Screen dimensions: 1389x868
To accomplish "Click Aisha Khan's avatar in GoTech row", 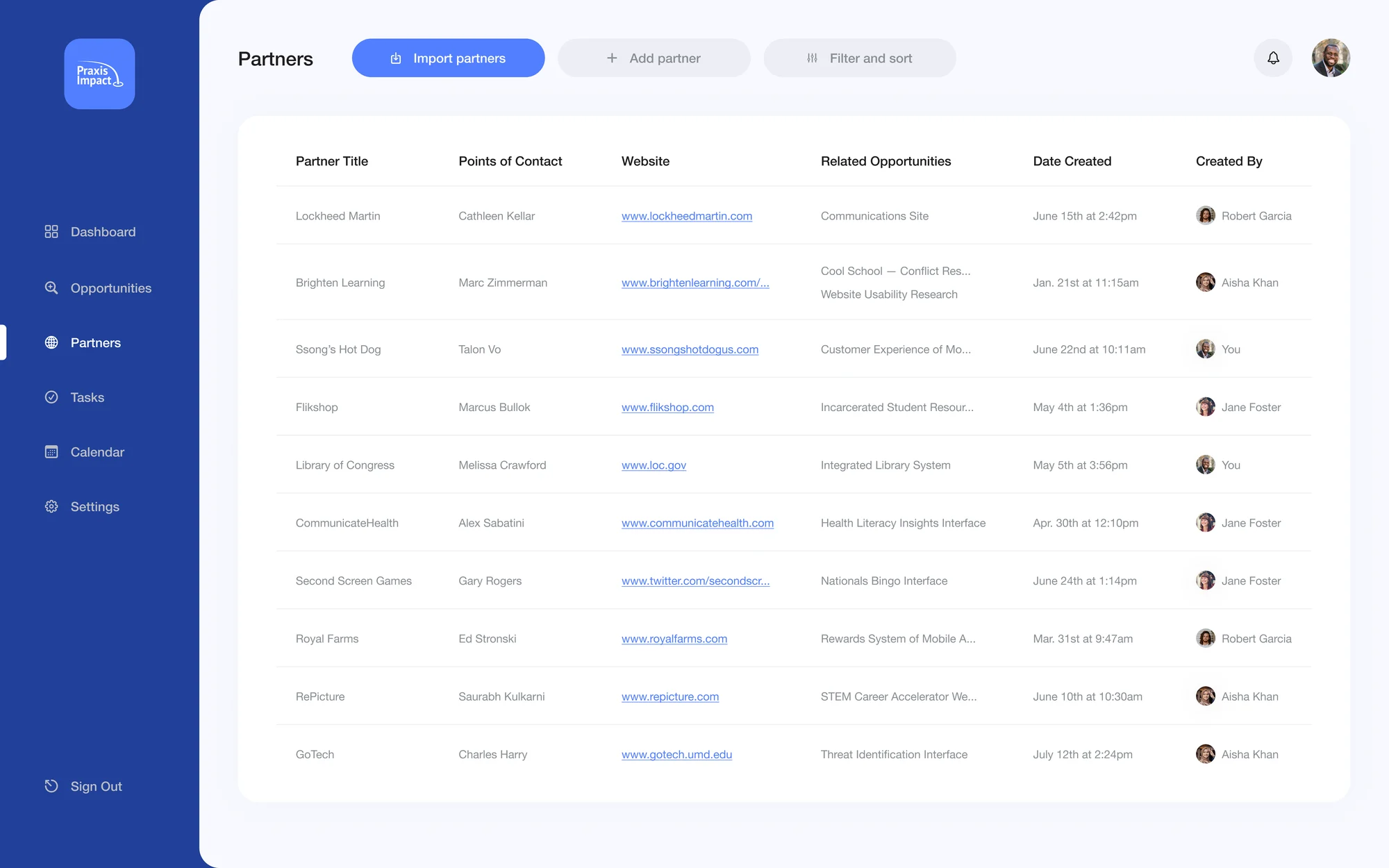I will tap(1206, 753).
